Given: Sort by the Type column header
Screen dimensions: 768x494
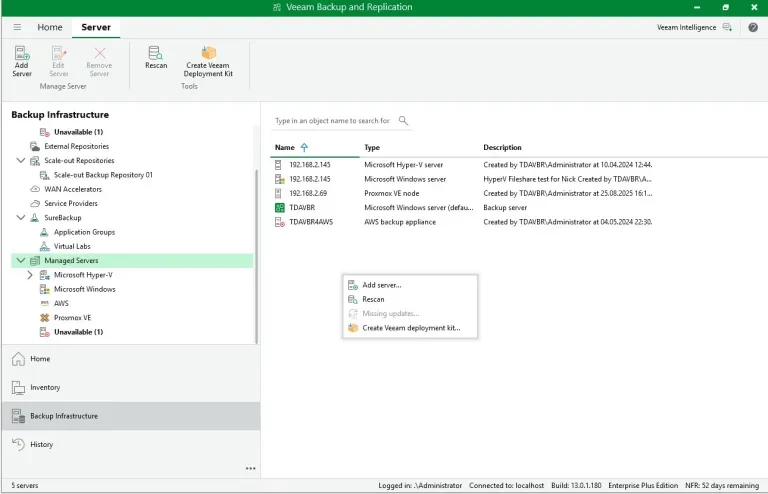Looking at the screenshot, I should tap(372, 147).
